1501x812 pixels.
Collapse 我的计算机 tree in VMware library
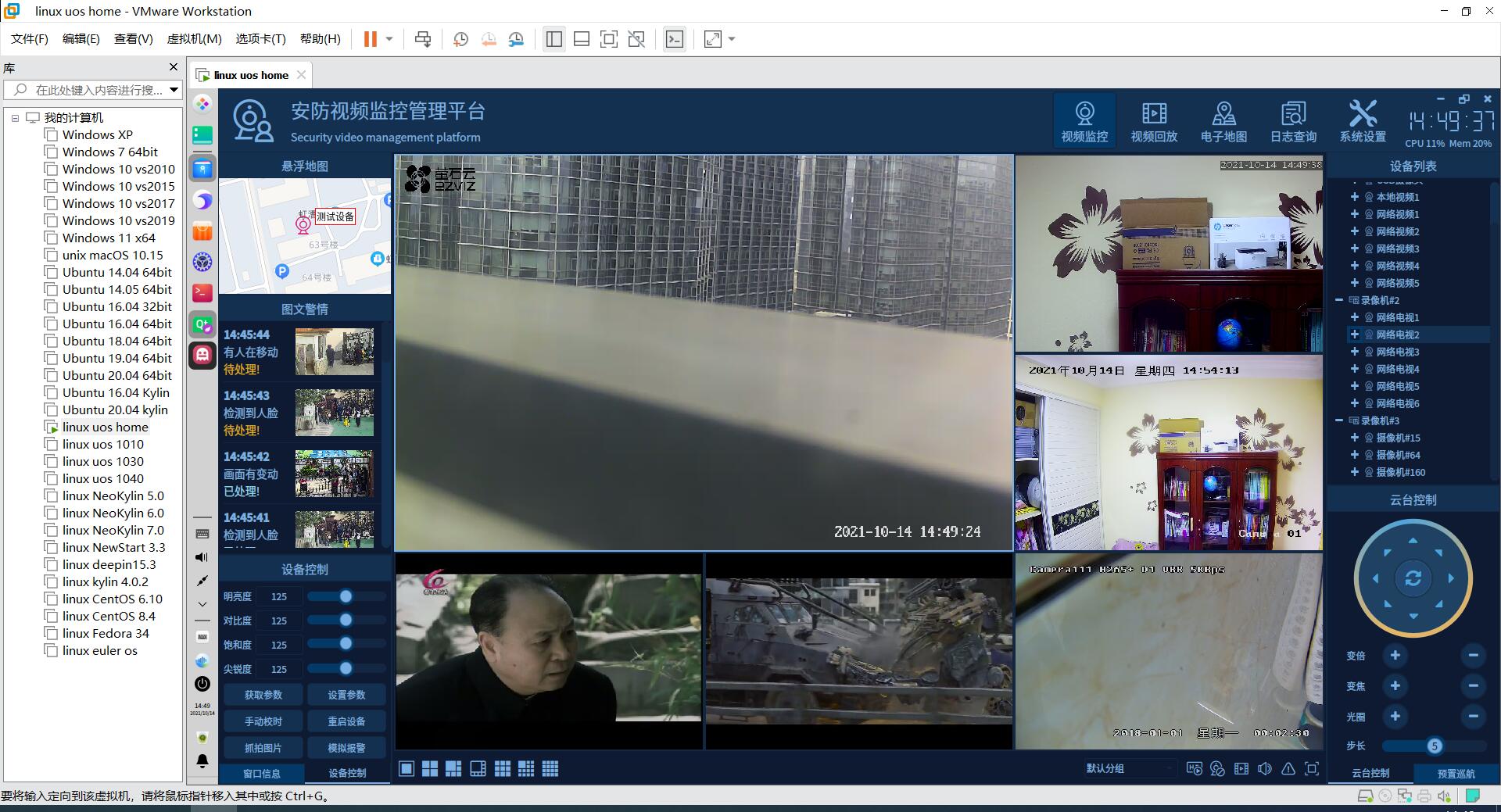point(15,118)
